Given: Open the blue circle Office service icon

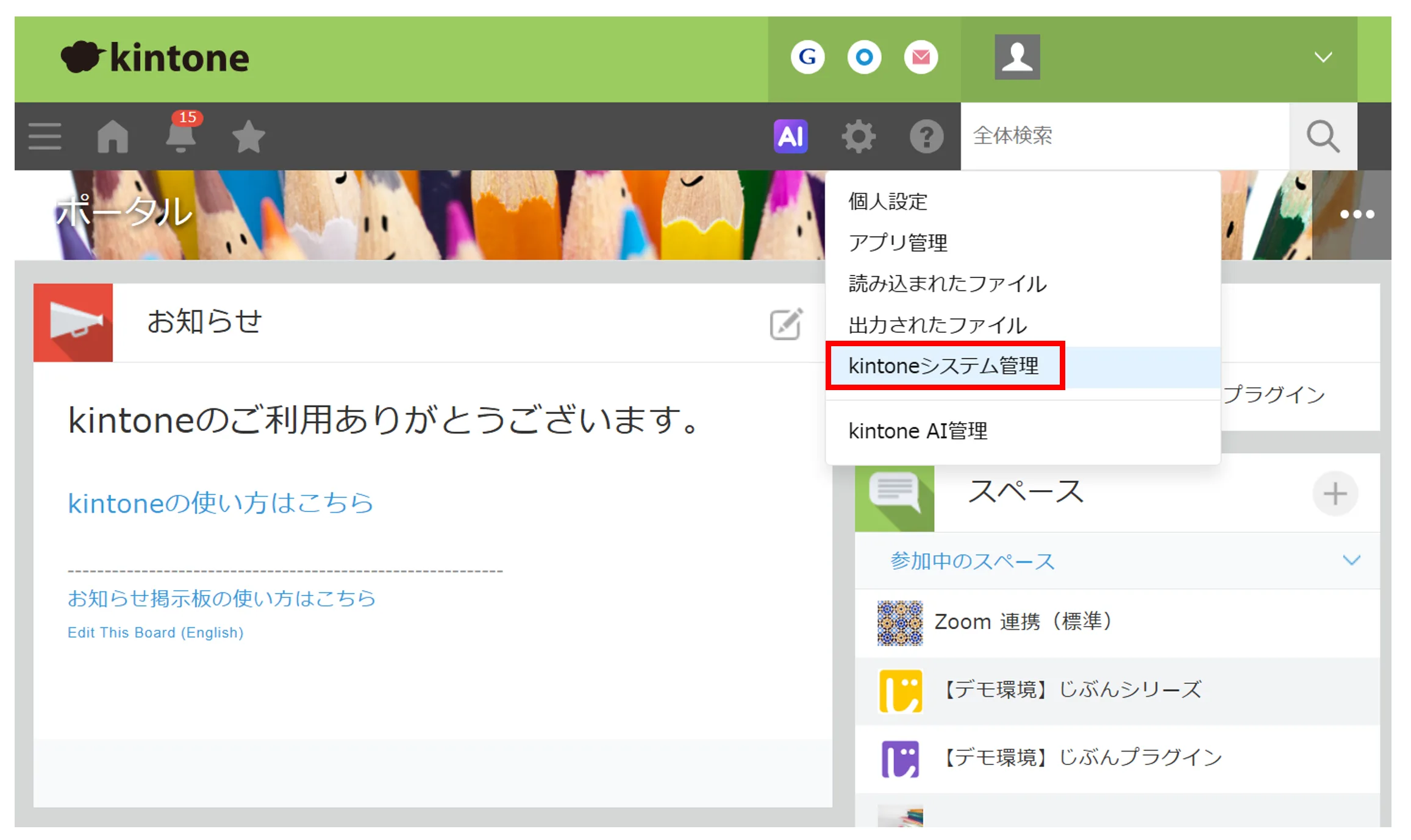Looking at the screenshot, I should click(864, 57).
